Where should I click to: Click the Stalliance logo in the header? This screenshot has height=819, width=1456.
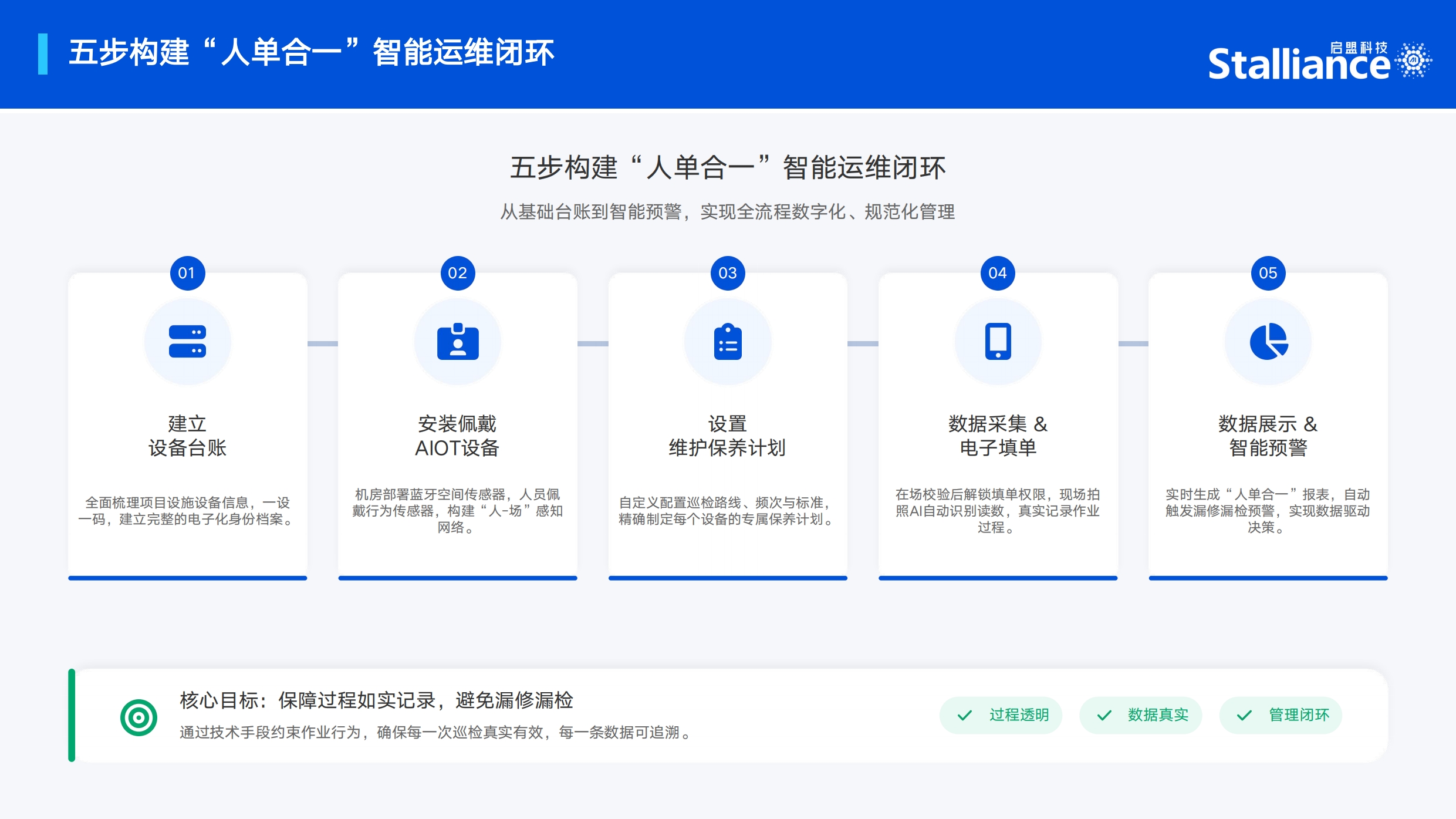[1298, 63]
